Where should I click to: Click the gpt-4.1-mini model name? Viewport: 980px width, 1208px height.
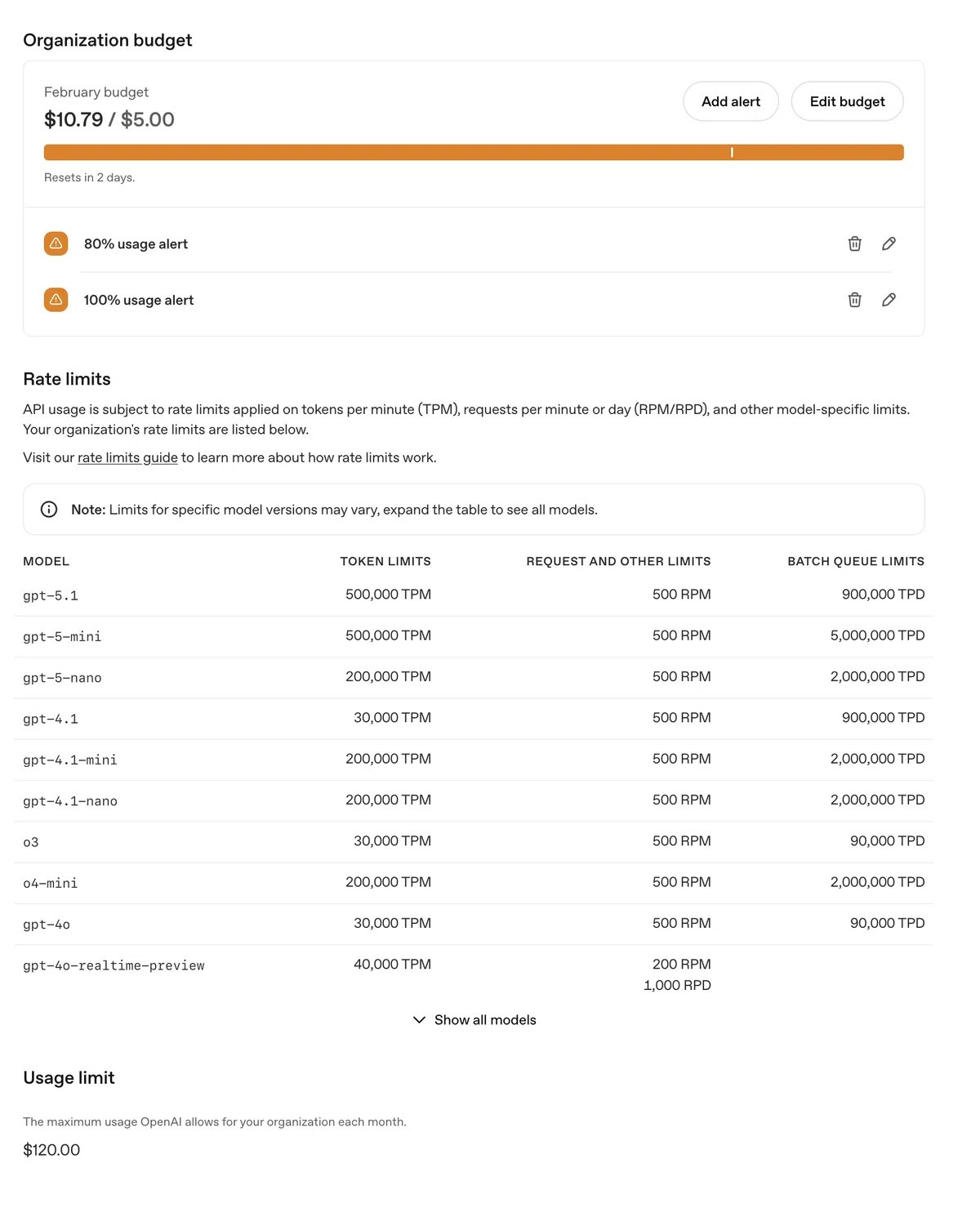(70, 760)
